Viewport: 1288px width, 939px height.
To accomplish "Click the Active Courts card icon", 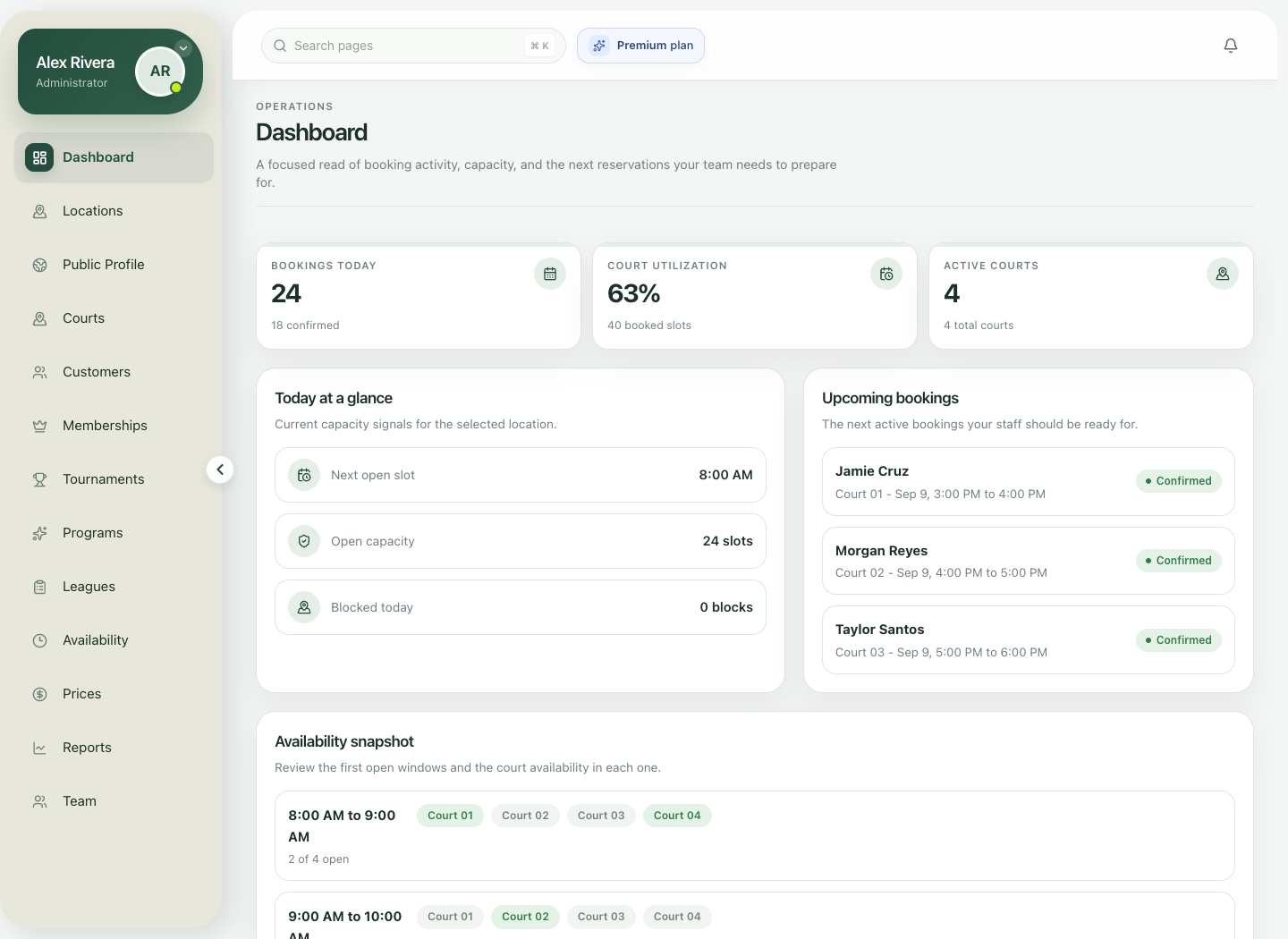I will [1223, 274].
